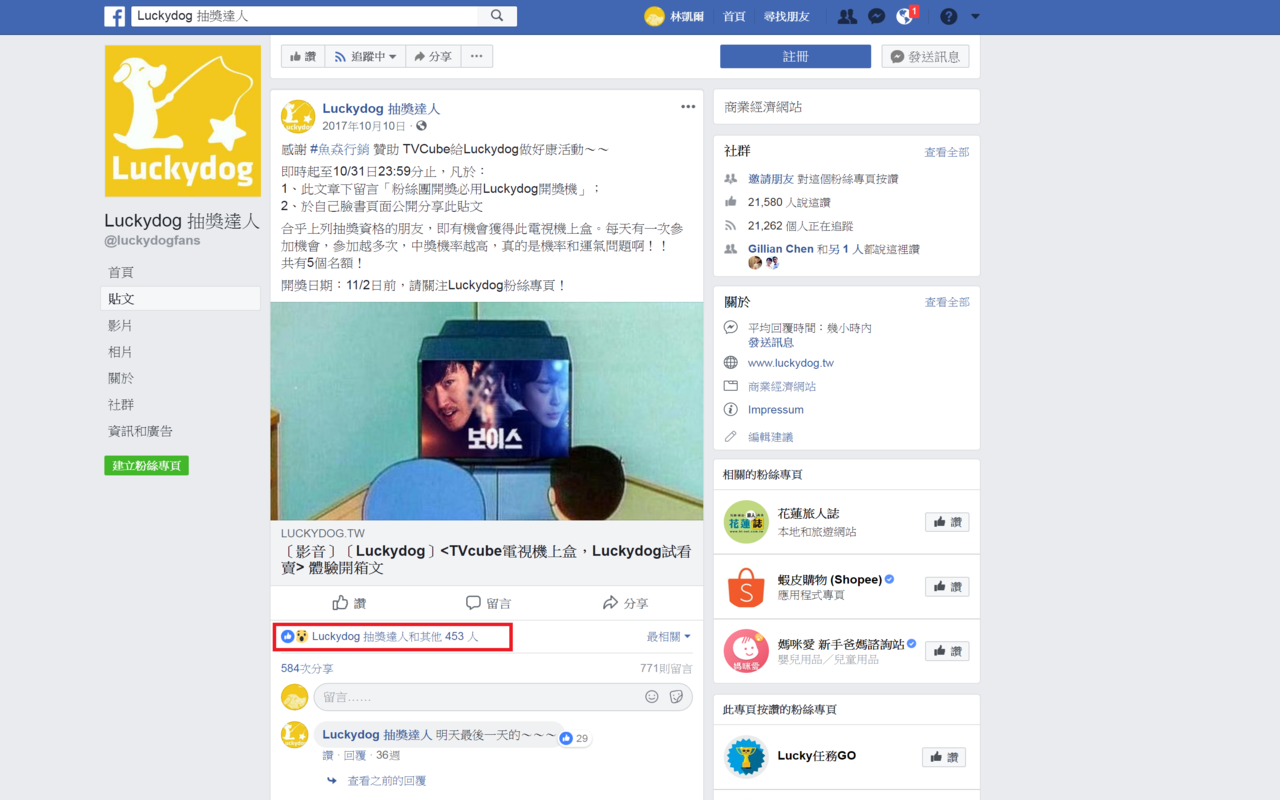Image resolution: width=1280 pixels, height=800 pixels.
Task: Open page more-options ellipsis button
Action: [x=477, y=57]
